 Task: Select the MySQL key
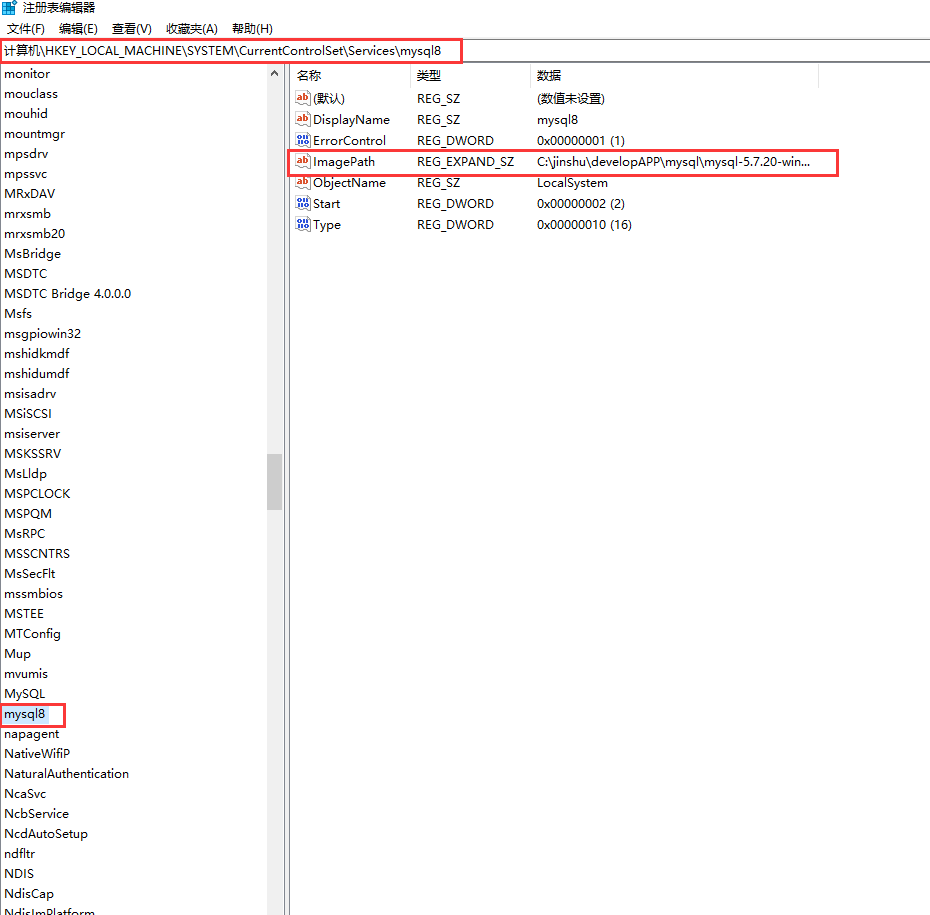[x=24, y=694]
